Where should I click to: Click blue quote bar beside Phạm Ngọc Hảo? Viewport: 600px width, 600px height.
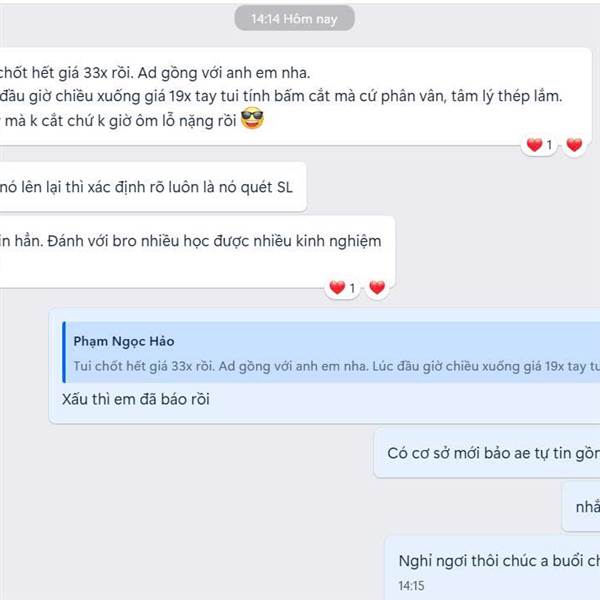click(64, 352)
